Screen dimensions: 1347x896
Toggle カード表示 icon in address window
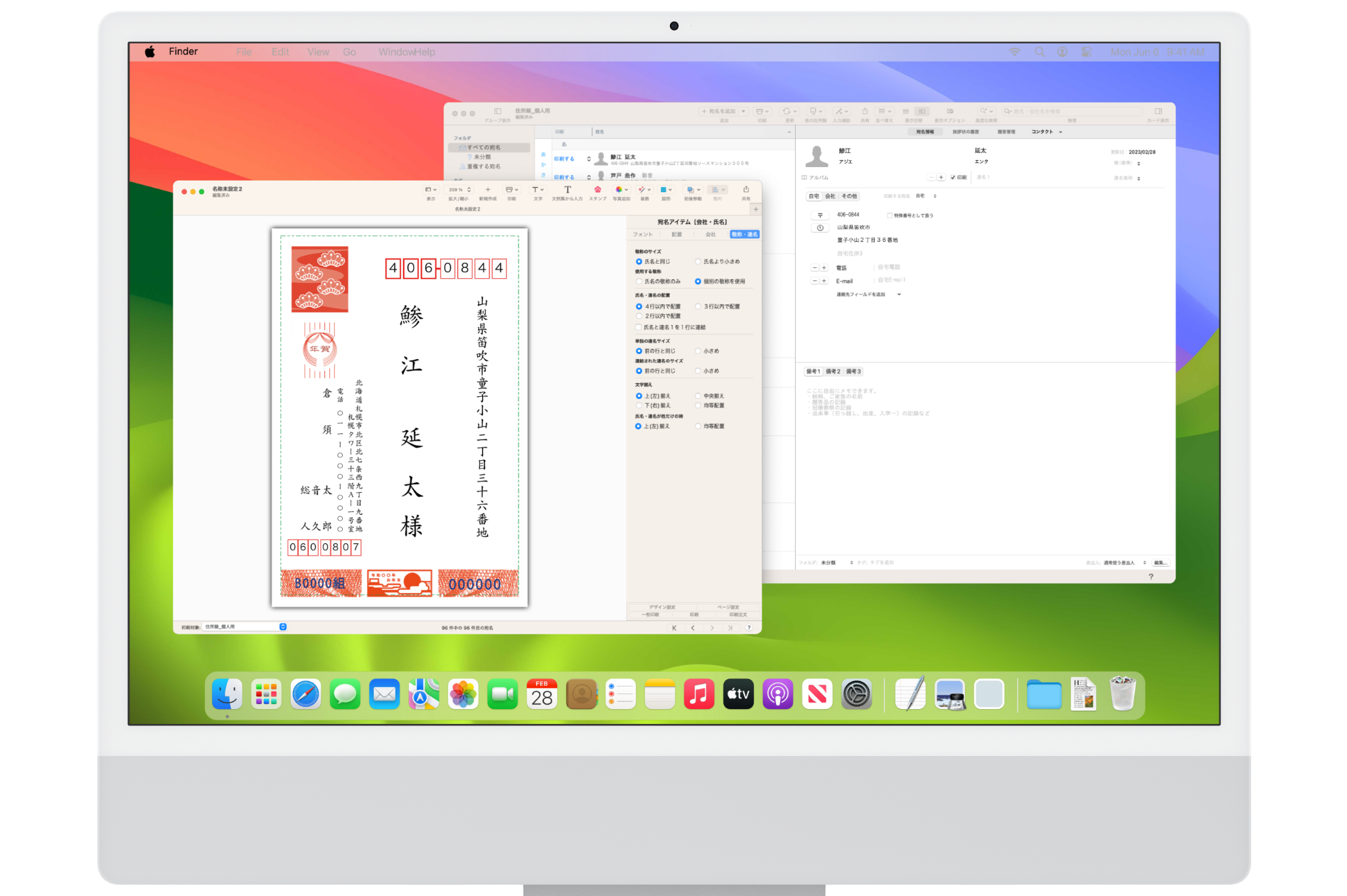(x=1158, y=112)
